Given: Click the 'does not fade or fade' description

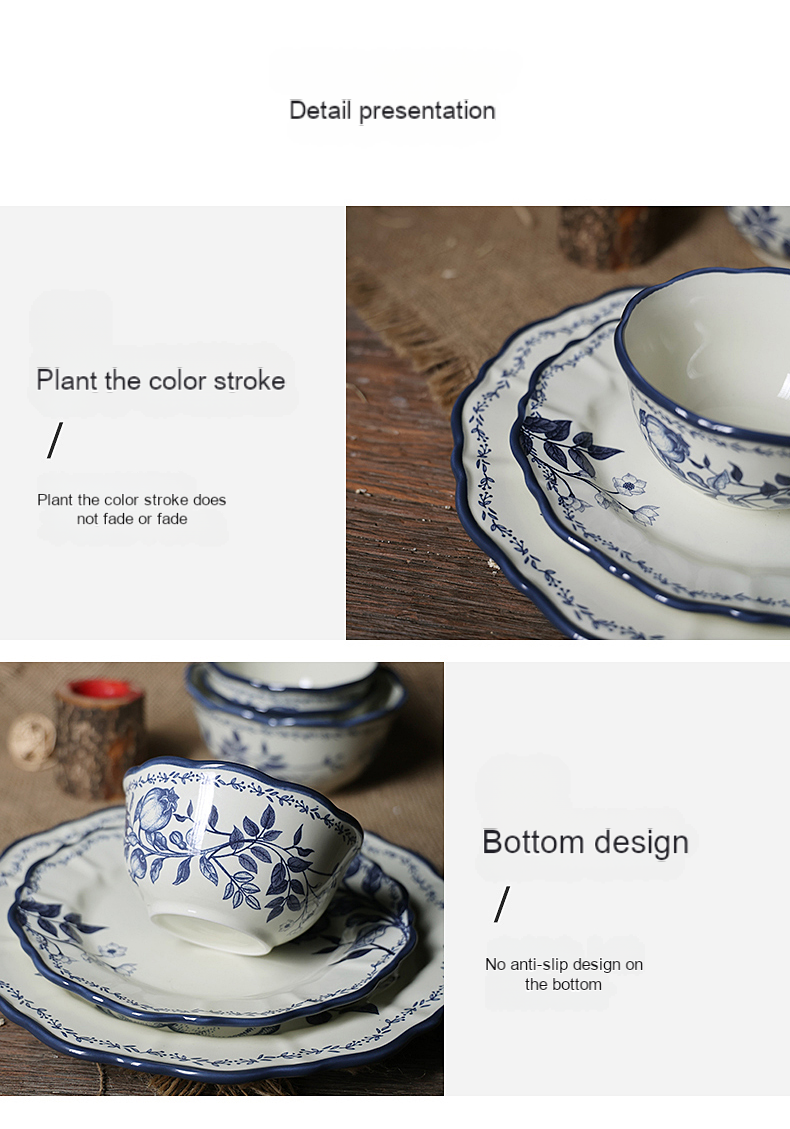Looking at the screenshot, I should pyautogui.click(x=132, y=509).
